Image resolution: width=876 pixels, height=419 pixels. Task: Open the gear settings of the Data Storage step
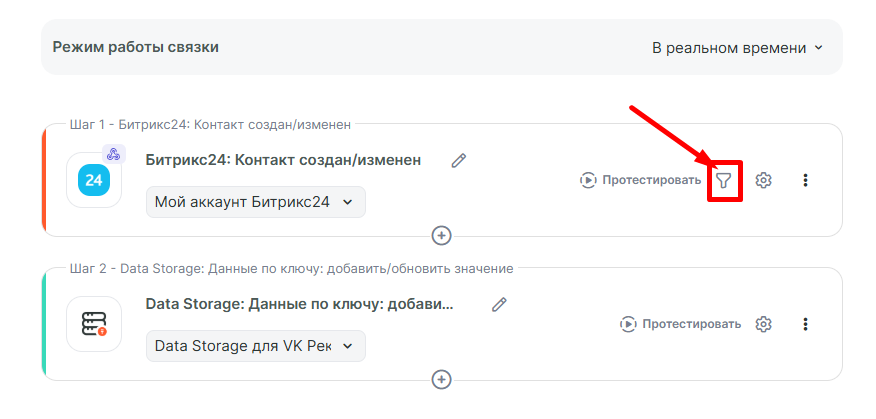coord(764,324)
